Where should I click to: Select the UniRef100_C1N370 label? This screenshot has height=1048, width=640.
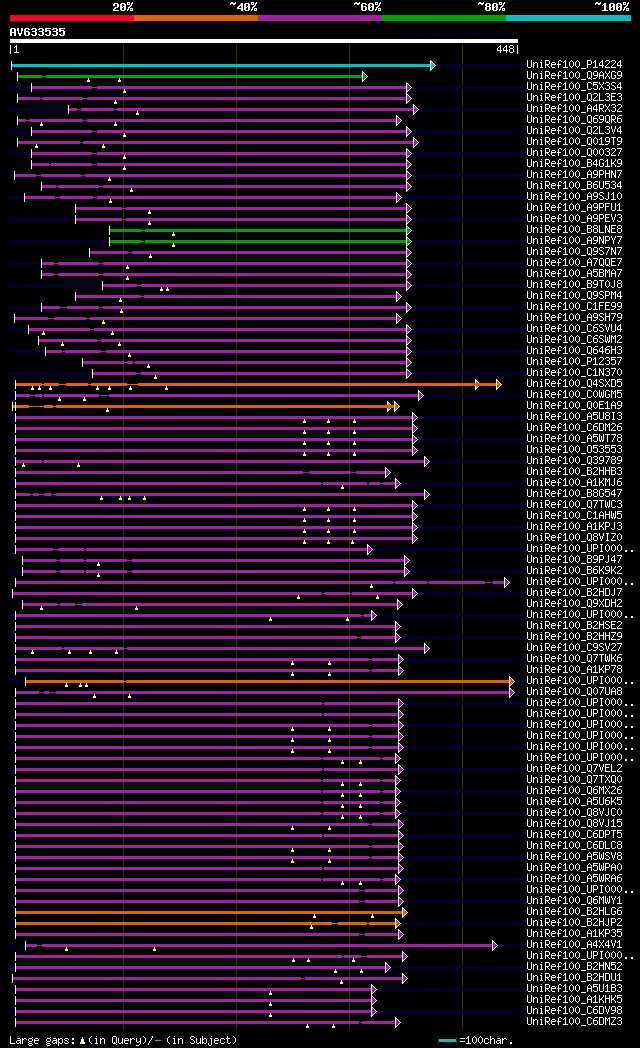pyautogui.click(x=574, y=372)
